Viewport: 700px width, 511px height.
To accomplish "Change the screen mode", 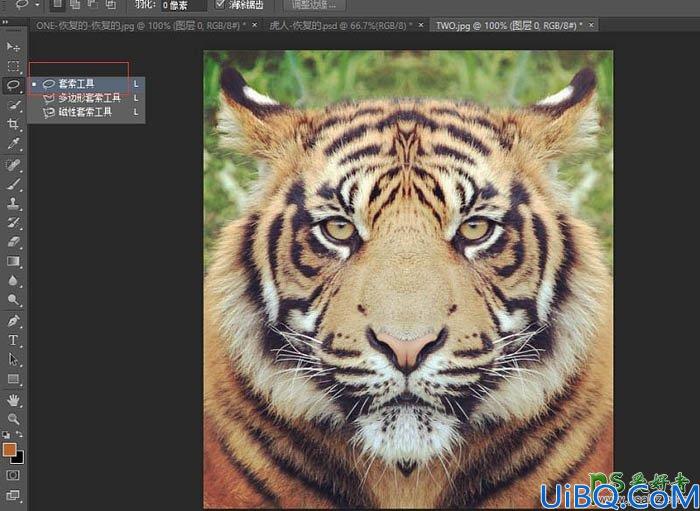I will click(x=13, y=495).
